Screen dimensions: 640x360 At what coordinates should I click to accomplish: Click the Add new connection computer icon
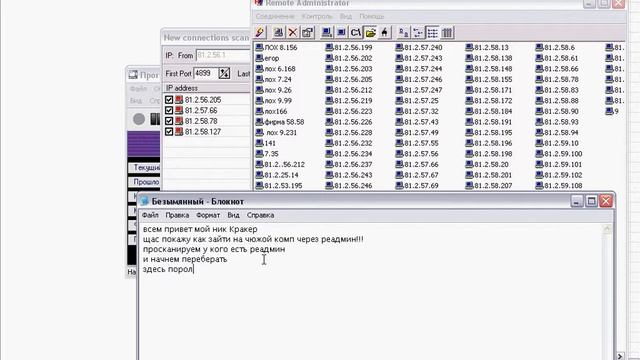pos(278,32)
